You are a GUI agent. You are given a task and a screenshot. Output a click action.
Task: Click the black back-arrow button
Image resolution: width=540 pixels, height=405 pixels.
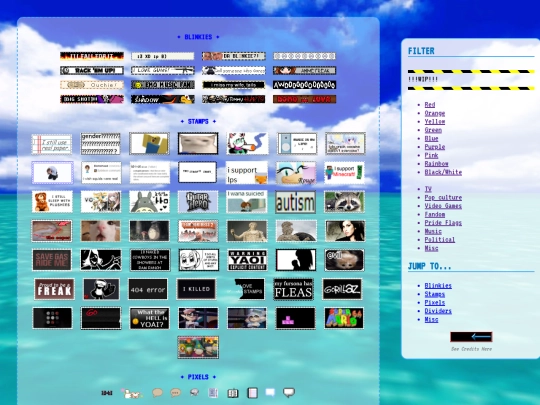coord(471,337)
